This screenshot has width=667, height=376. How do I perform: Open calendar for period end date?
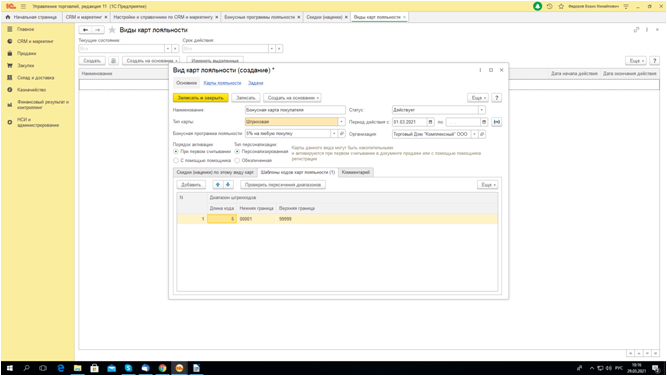(x=484, y=122)
